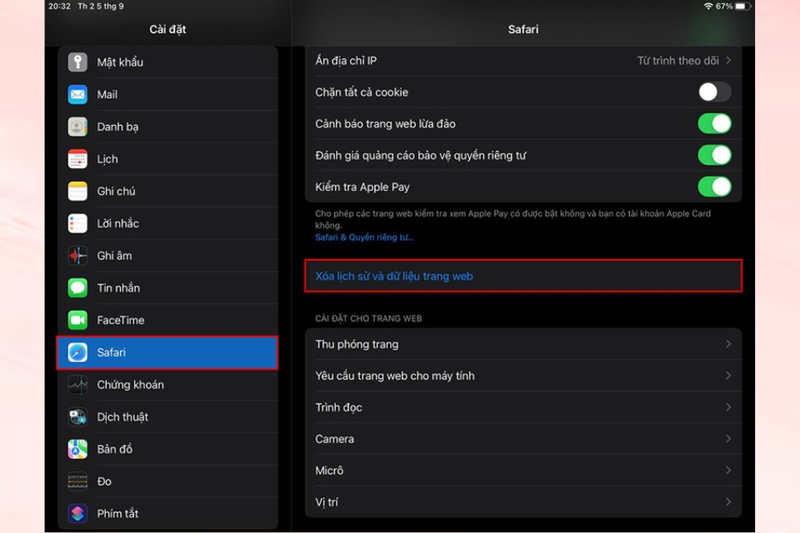Select Danh bạ in settings sidebar
Screen dimensions: 800x533
[x=168, y=126]
